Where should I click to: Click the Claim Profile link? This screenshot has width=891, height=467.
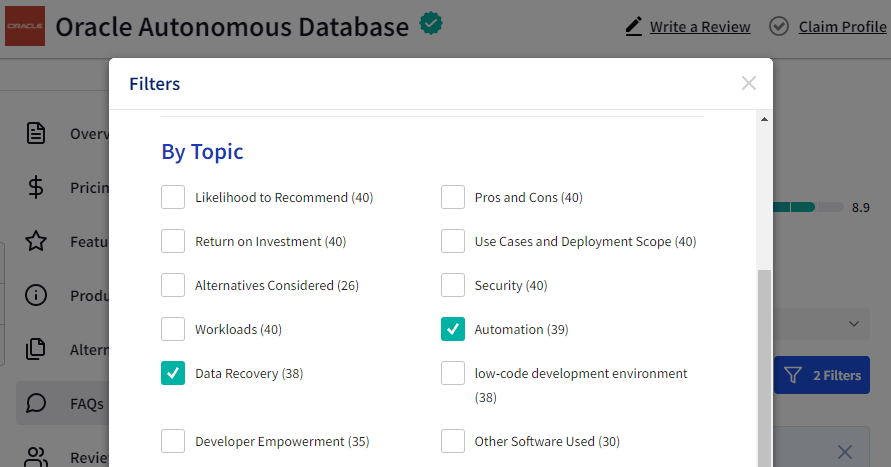point(843,27)
